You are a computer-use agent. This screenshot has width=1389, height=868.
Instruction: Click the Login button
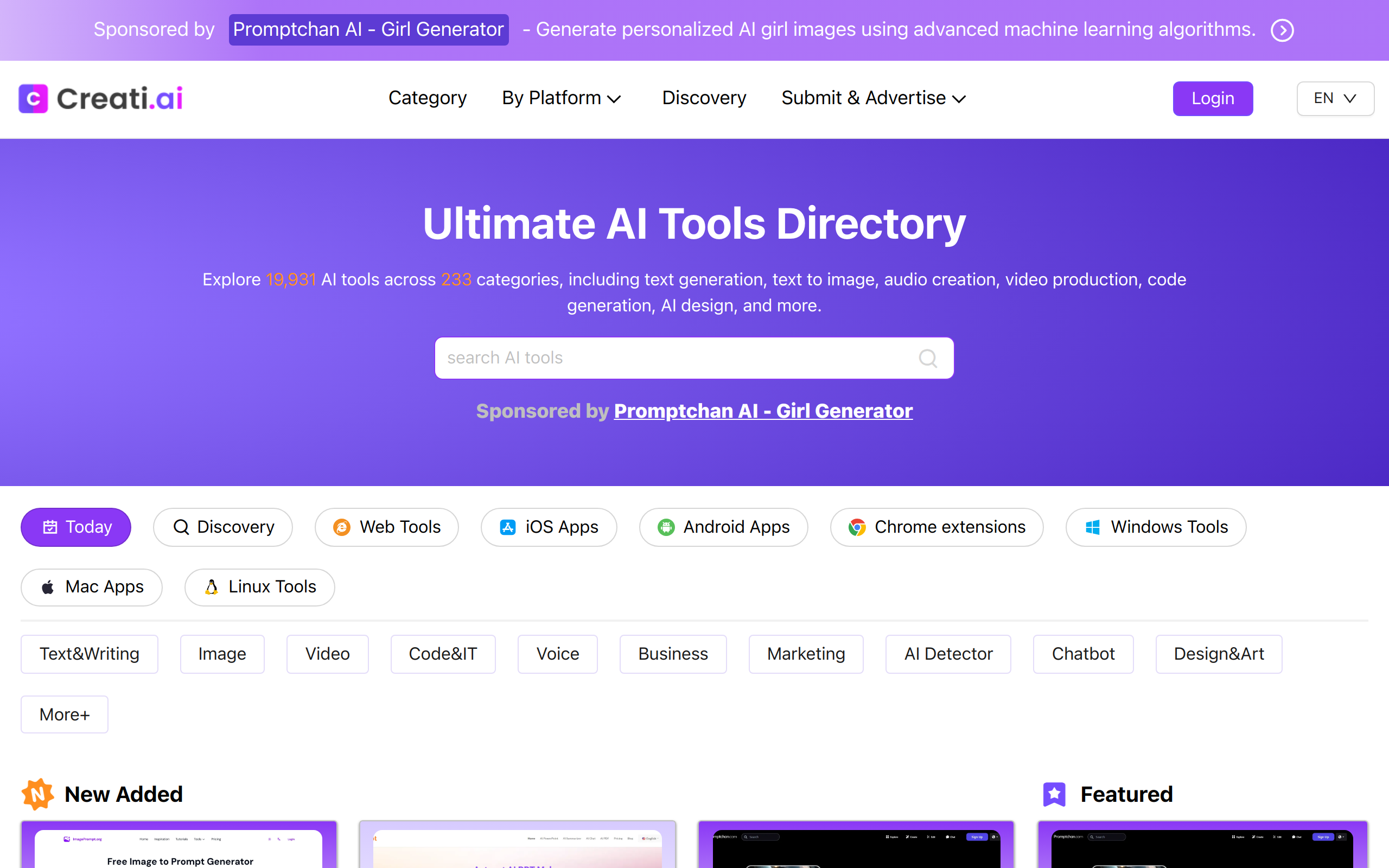click(1212, 99)
